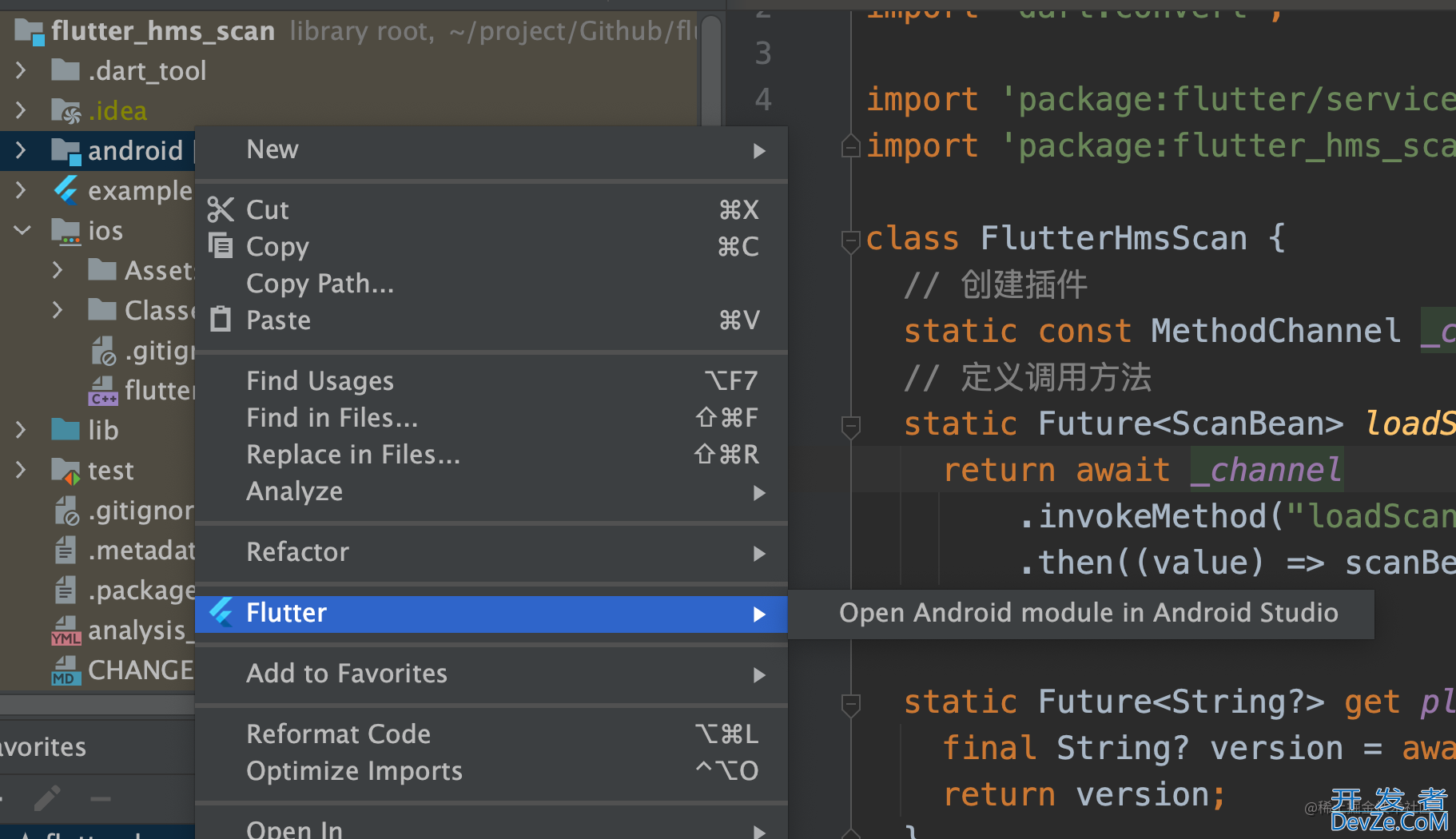Image resolution: width=1456 pixels, height=839 pixels.
Task: Click the Favorites panel label
Action: coord(43,747)
